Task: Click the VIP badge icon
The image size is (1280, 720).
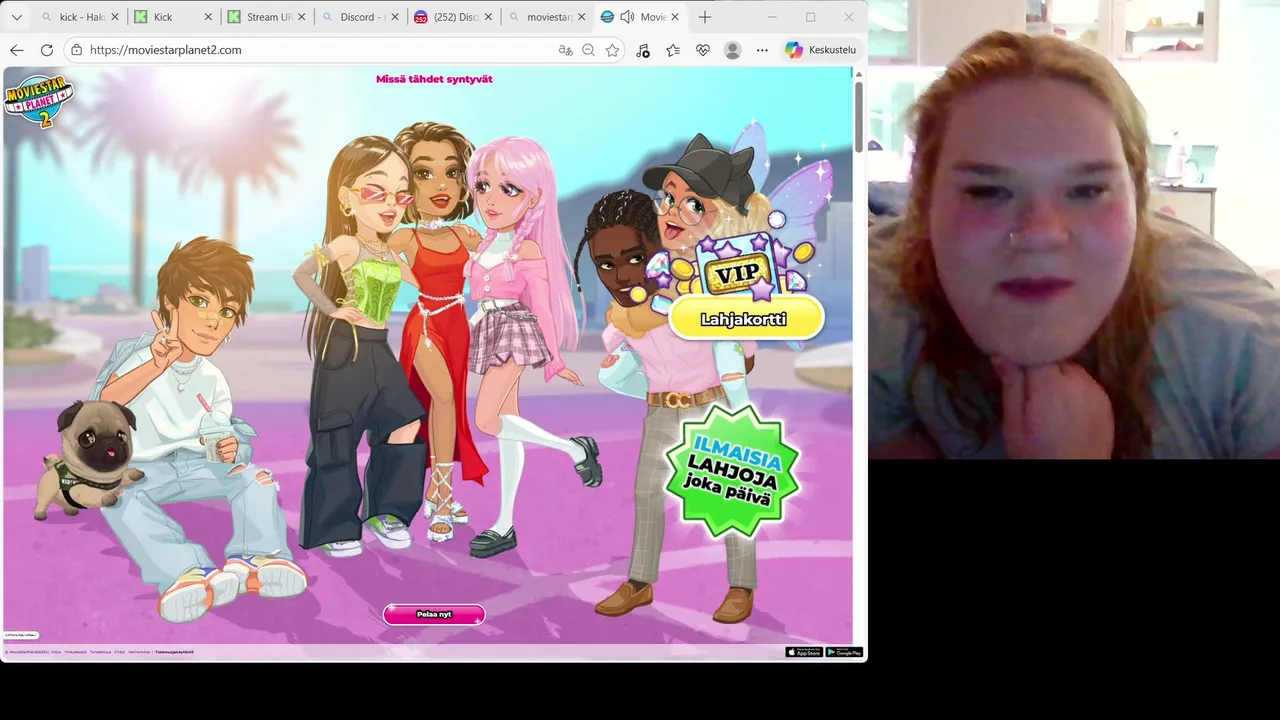Action: point(739,273)
